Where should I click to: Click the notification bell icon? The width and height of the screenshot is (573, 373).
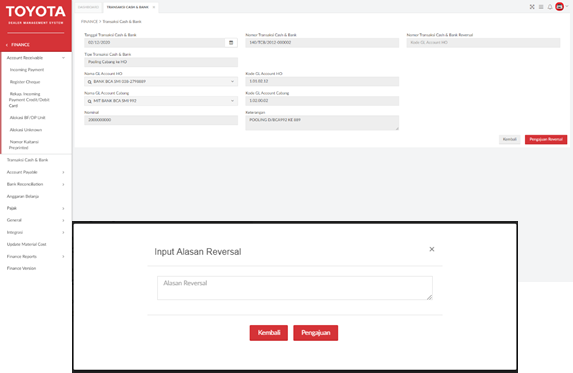(x=550, y=7)
